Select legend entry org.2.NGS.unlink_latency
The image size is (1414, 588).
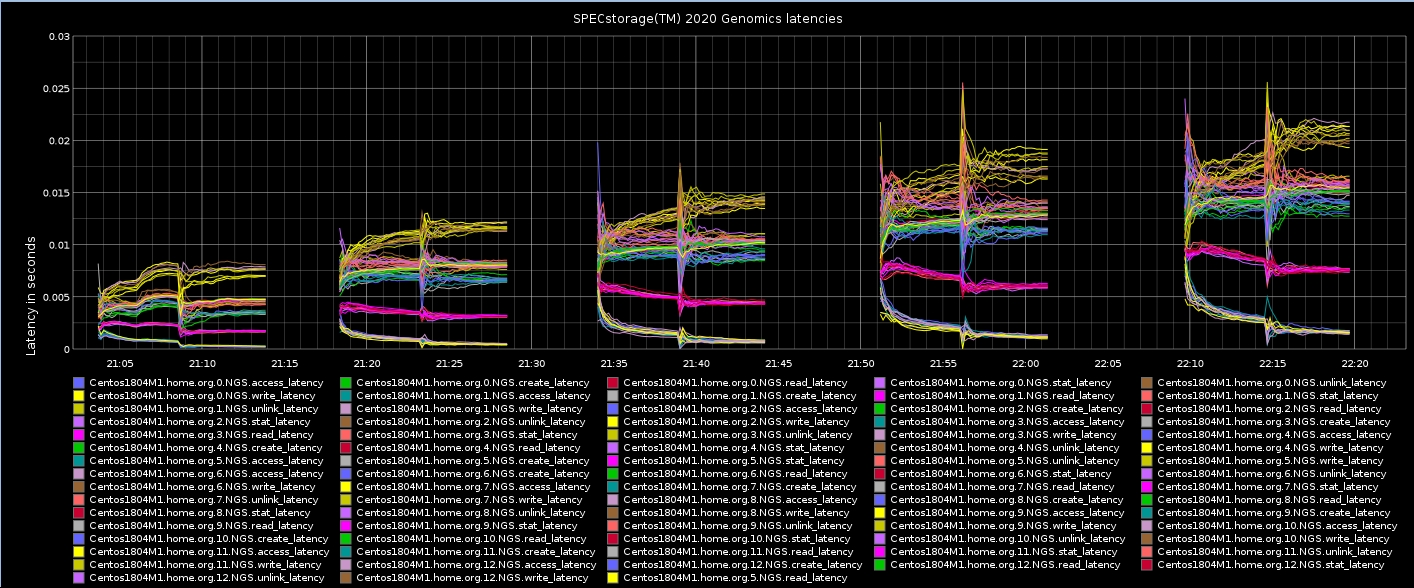(464, 422)
